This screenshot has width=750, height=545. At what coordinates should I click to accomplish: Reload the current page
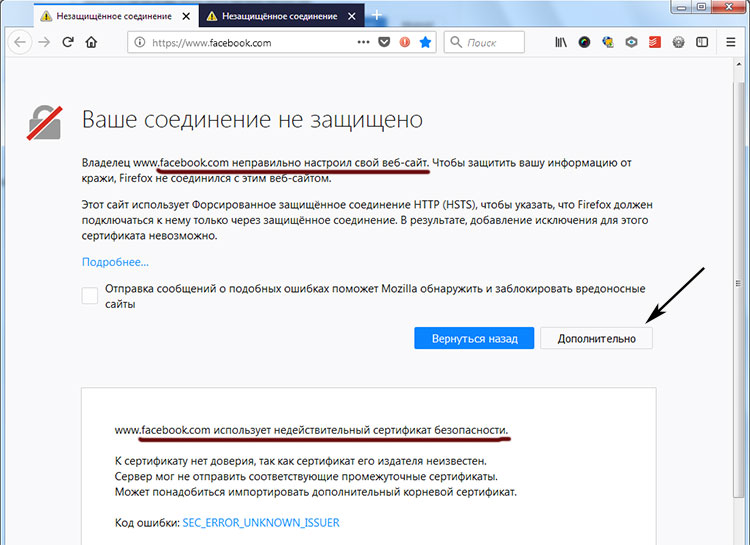[x=68, y=42]
